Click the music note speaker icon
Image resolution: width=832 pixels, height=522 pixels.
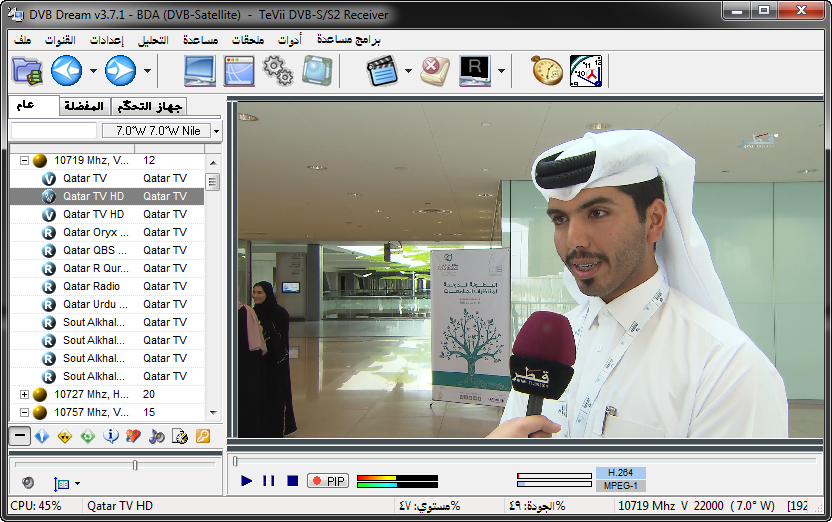coord(157,436)
